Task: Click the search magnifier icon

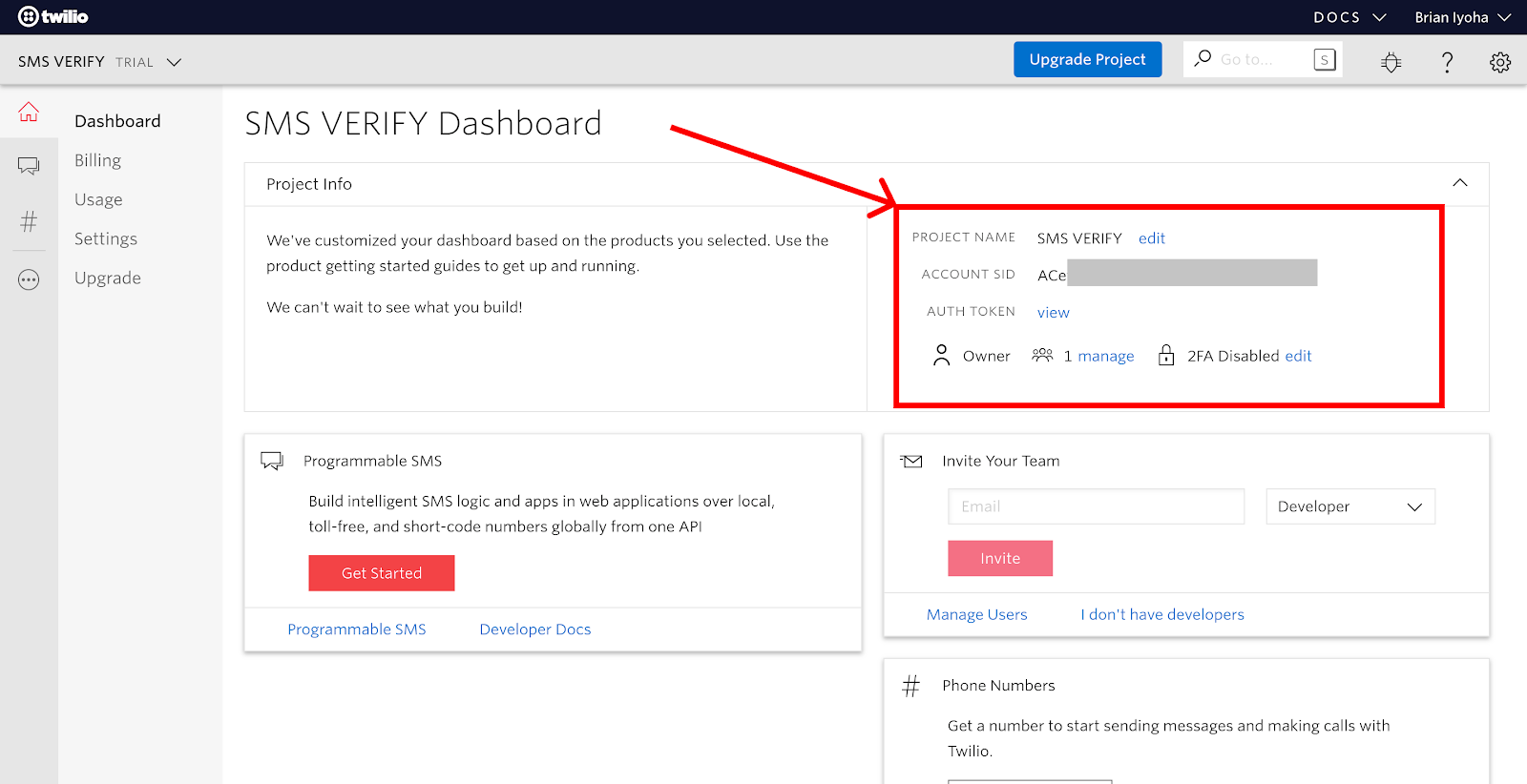Action: [x=1203, y=58]
